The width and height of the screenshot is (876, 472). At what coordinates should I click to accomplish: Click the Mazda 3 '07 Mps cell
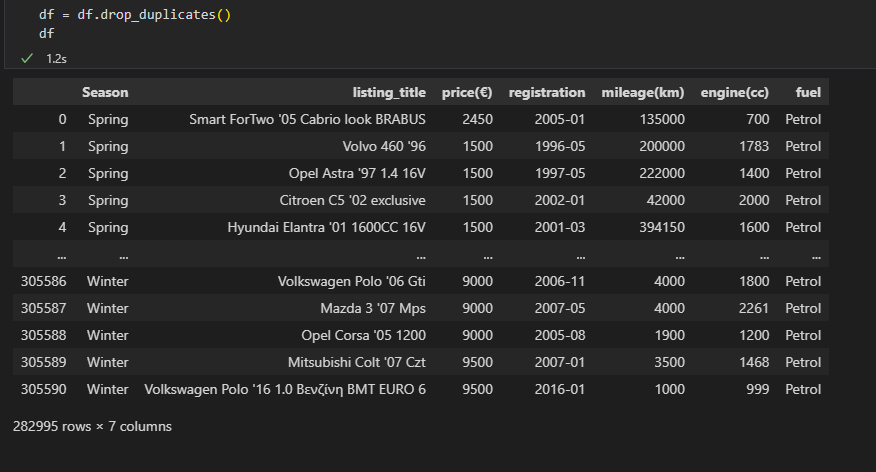[373, 308]
